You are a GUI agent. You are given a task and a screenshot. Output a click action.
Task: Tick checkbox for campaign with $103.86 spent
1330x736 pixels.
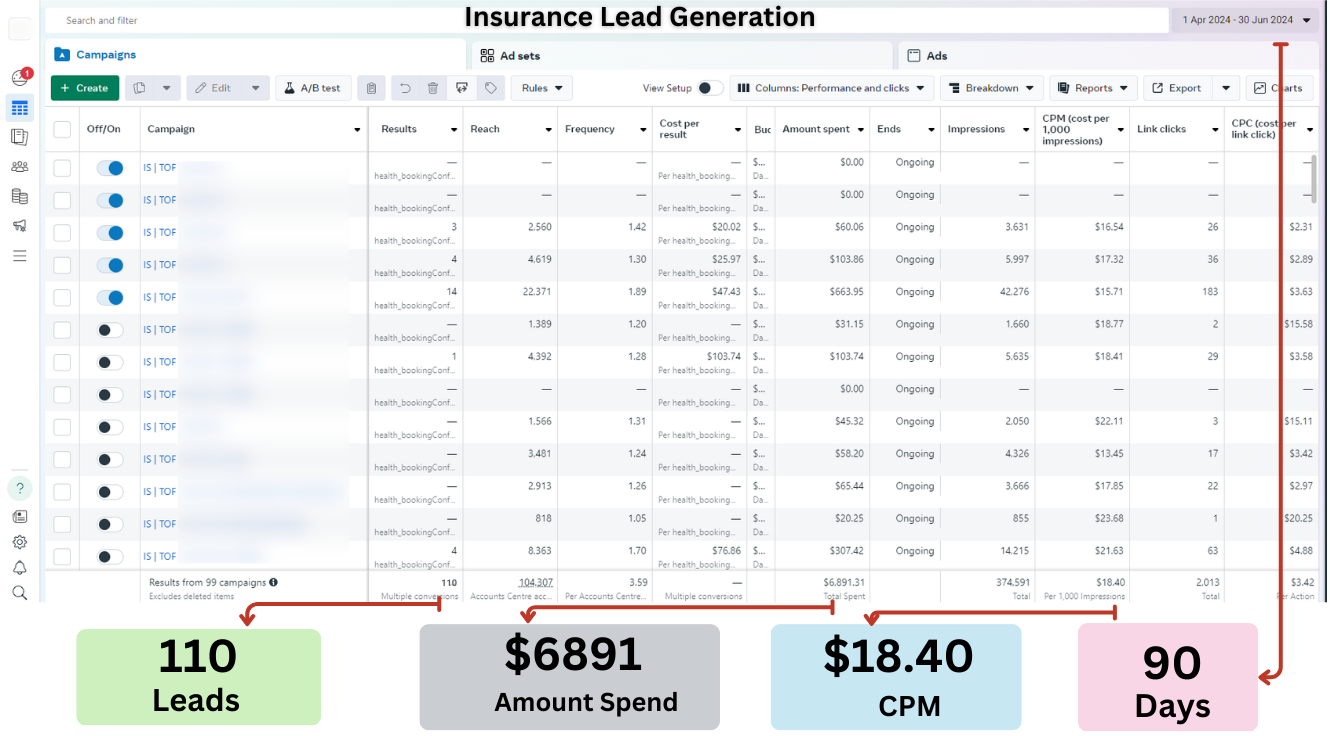coord(62,265)
